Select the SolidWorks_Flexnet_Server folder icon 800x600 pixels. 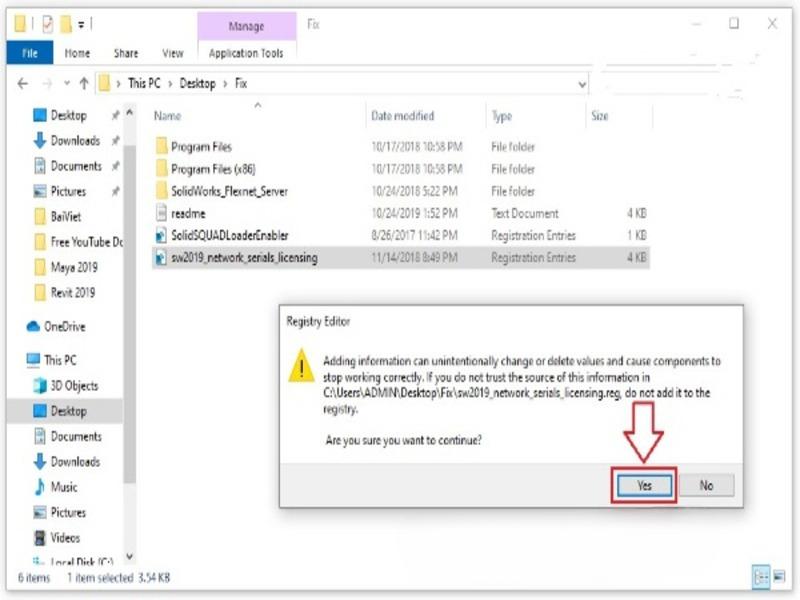pos(161,191)
